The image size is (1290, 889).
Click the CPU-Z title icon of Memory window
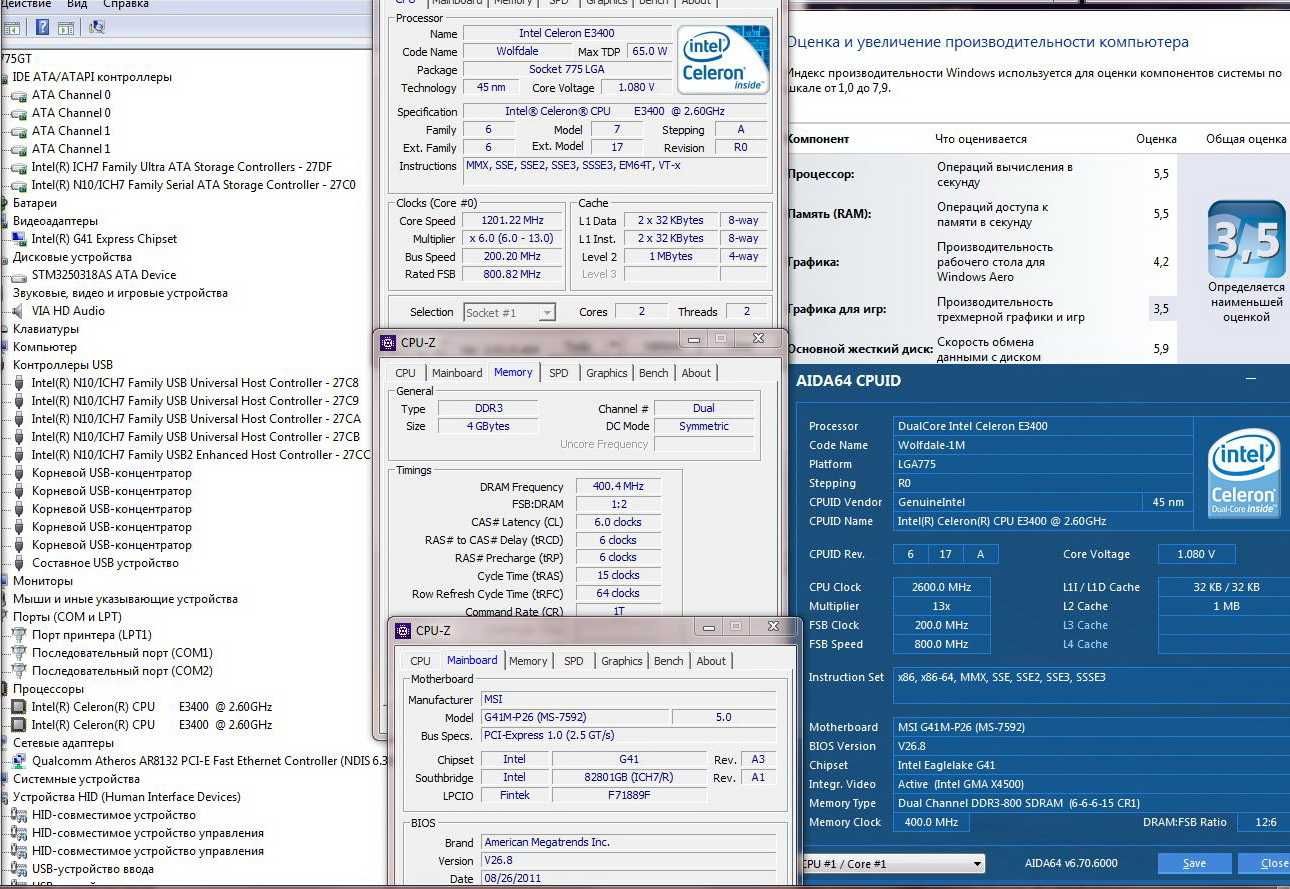(388, 343)
